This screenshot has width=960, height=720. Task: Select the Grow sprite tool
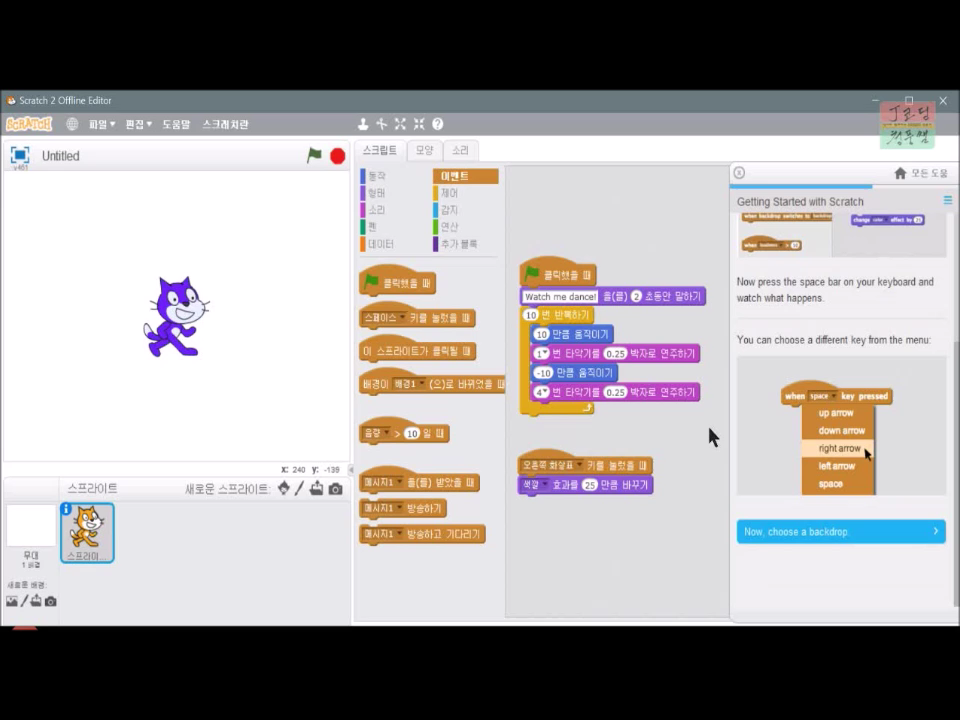pos(400,124)
